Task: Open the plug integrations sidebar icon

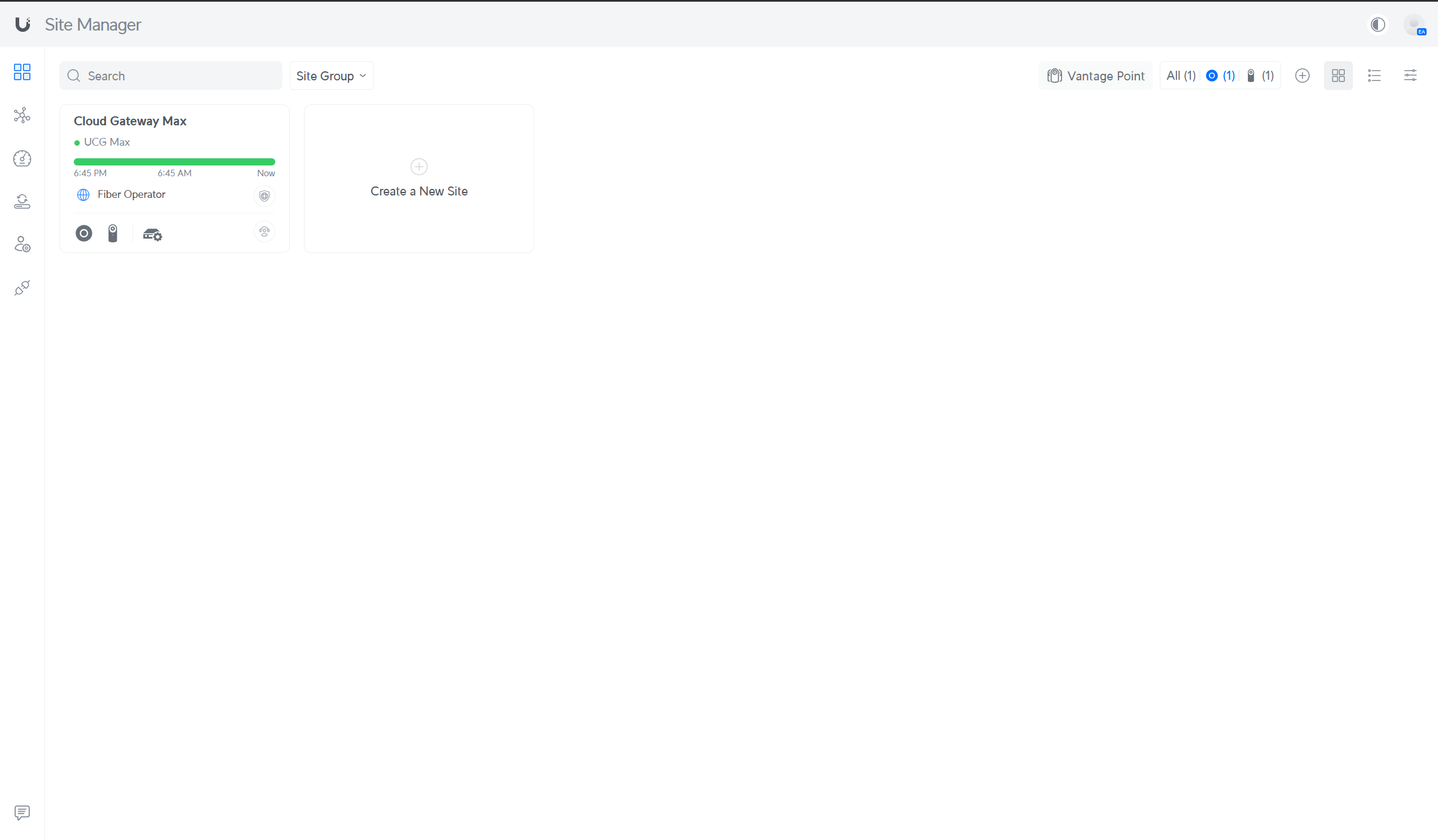Action: coord(22,288)
